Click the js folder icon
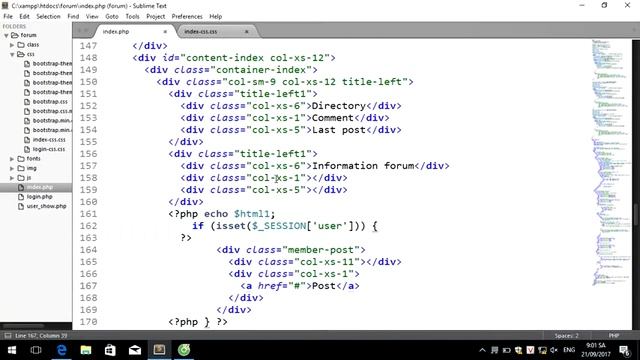 tap(21, 178)
